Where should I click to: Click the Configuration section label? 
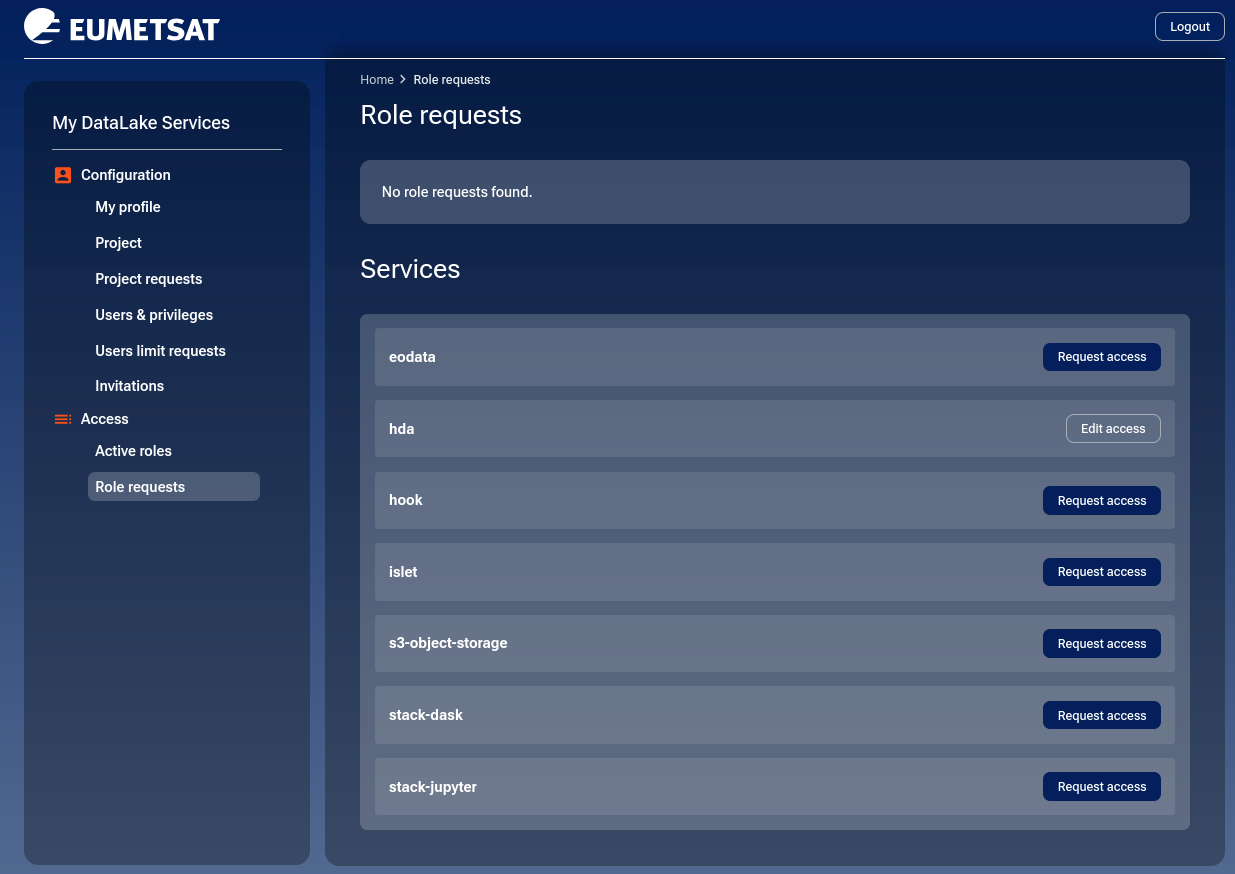pos(126,175)
